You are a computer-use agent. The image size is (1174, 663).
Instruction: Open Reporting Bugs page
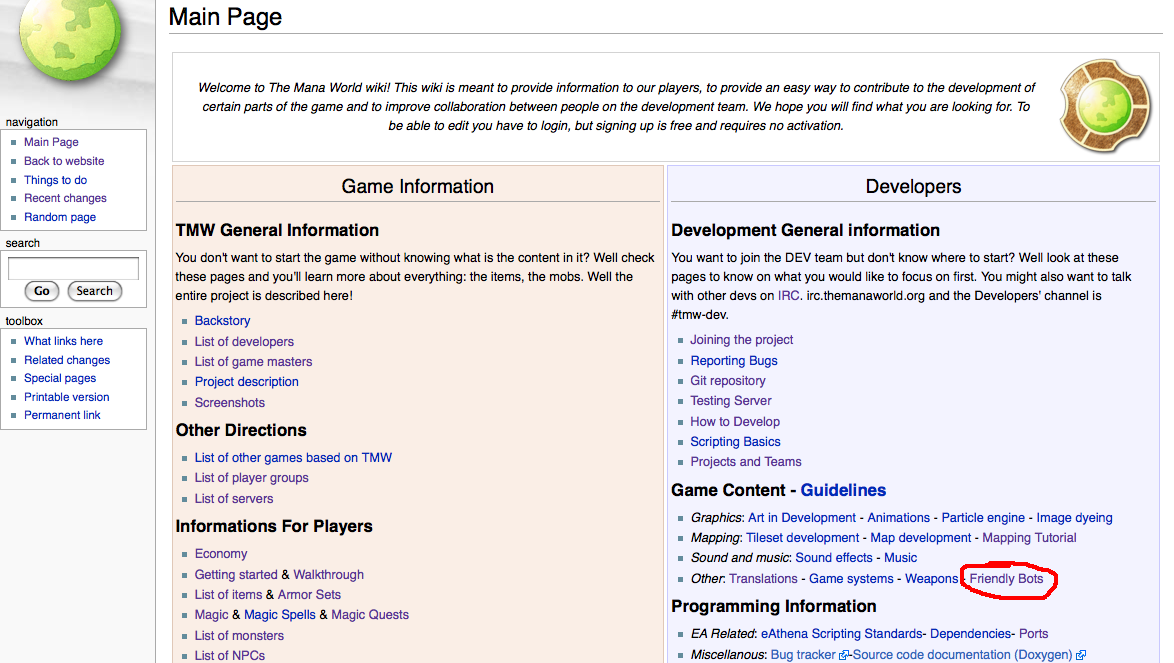tap(734, 361)
